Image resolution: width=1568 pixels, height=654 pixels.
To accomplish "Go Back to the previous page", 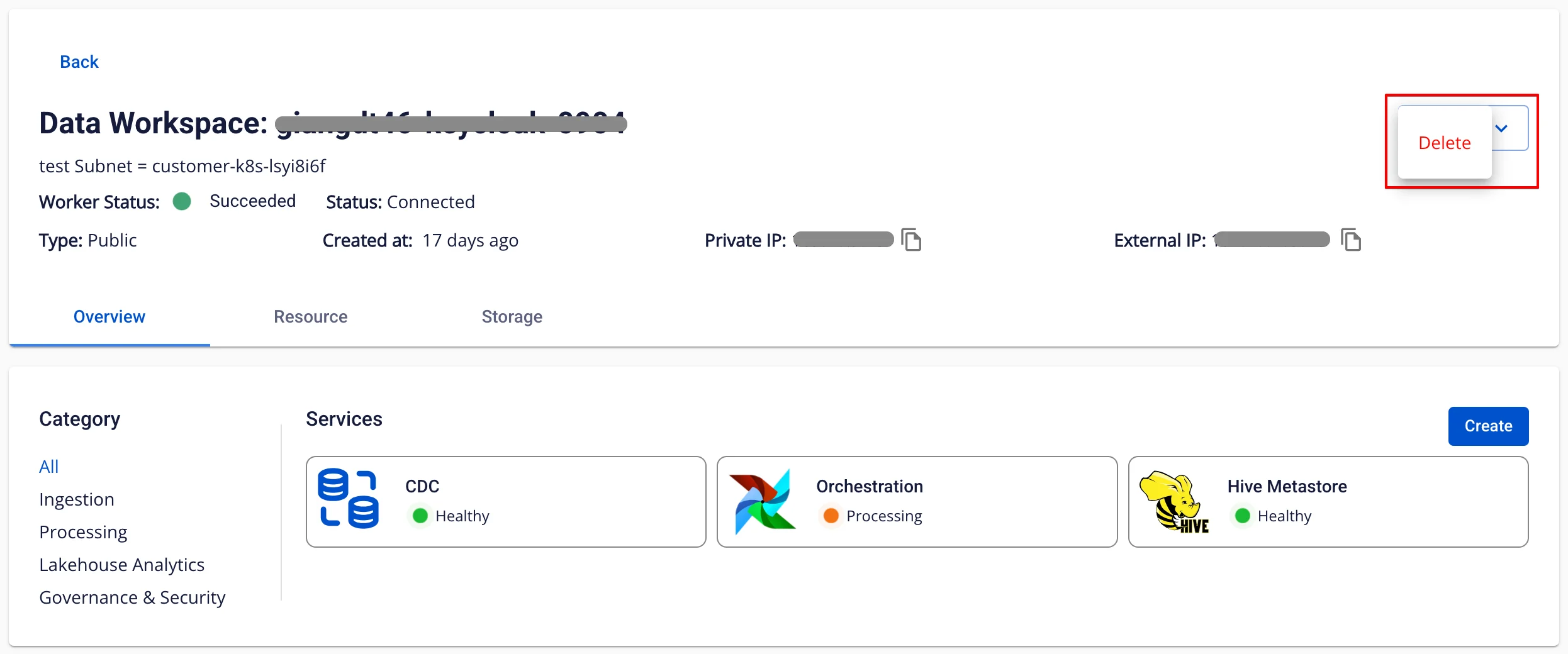I will pyautogui.click(x=79, y=62).
